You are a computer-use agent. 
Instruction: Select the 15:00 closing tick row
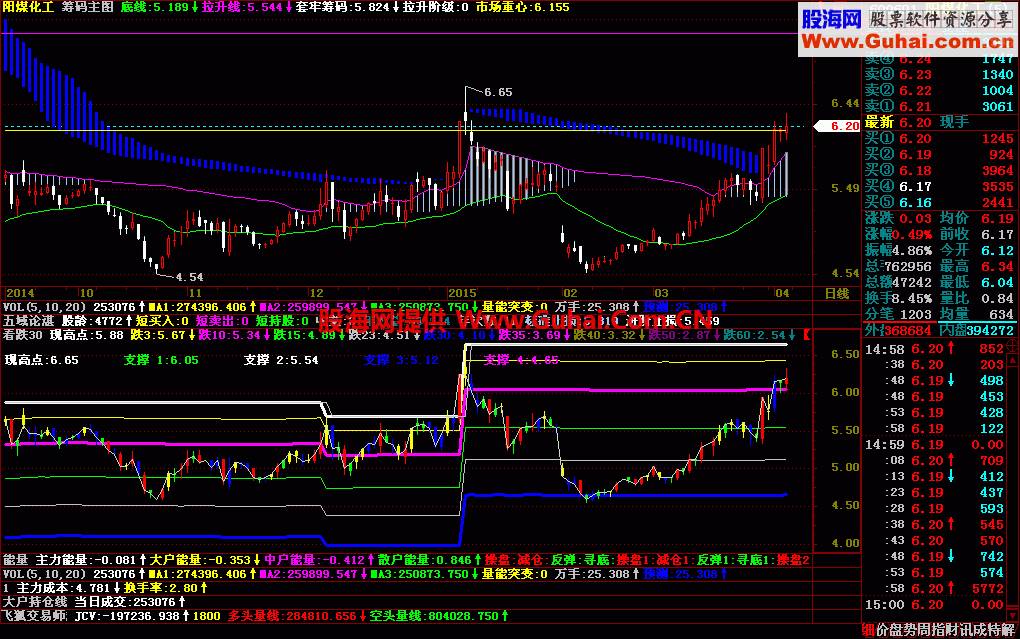(934, 605)
